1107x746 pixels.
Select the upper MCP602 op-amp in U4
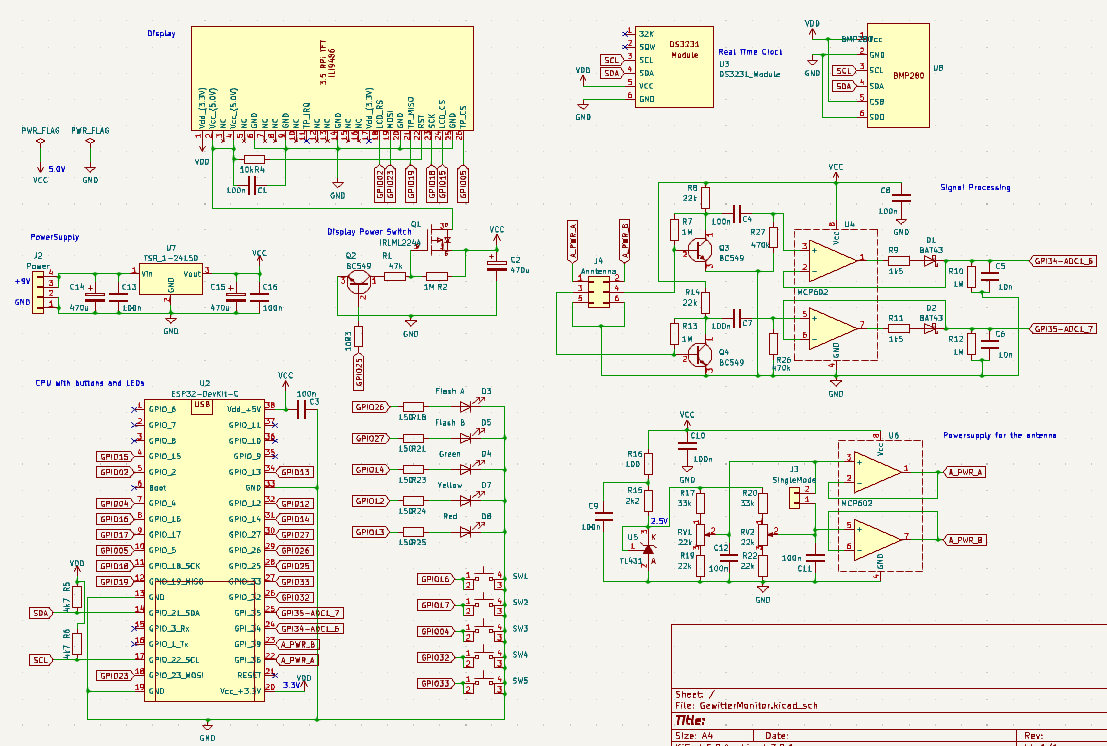point(833,259)
